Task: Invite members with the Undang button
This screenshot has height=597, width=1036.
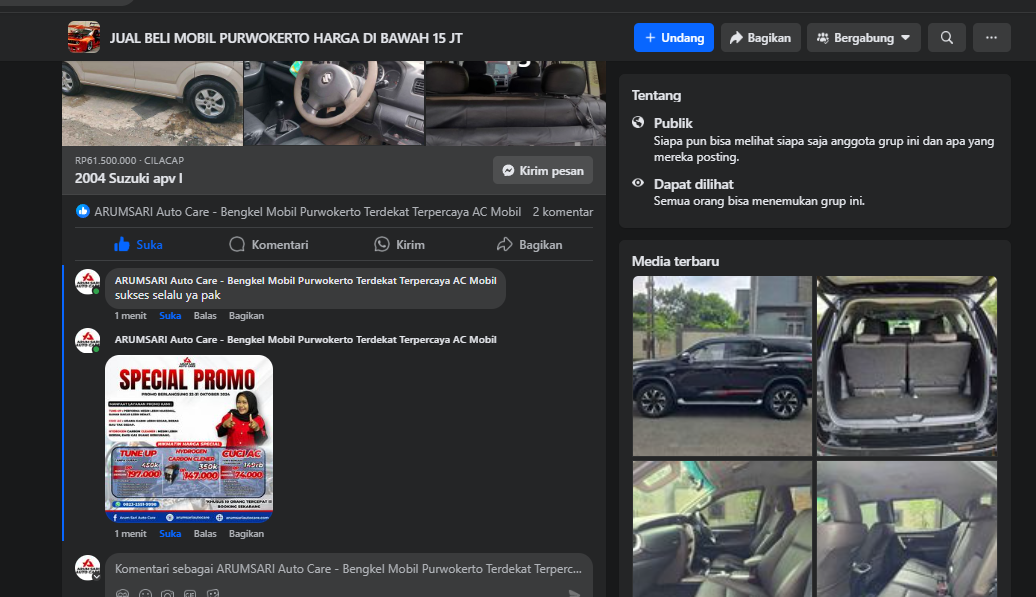Action: [674, 38]
